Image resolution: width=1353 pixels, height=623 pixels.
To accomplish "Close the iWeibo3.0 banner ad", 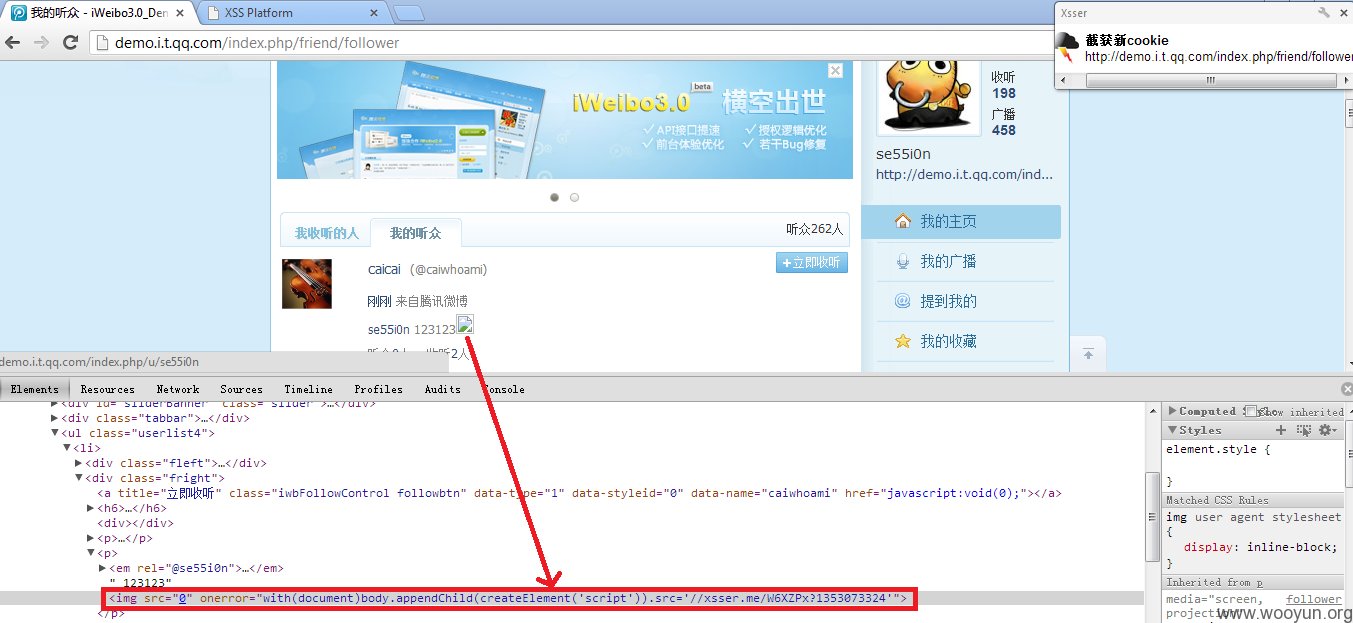I will 835,70.
